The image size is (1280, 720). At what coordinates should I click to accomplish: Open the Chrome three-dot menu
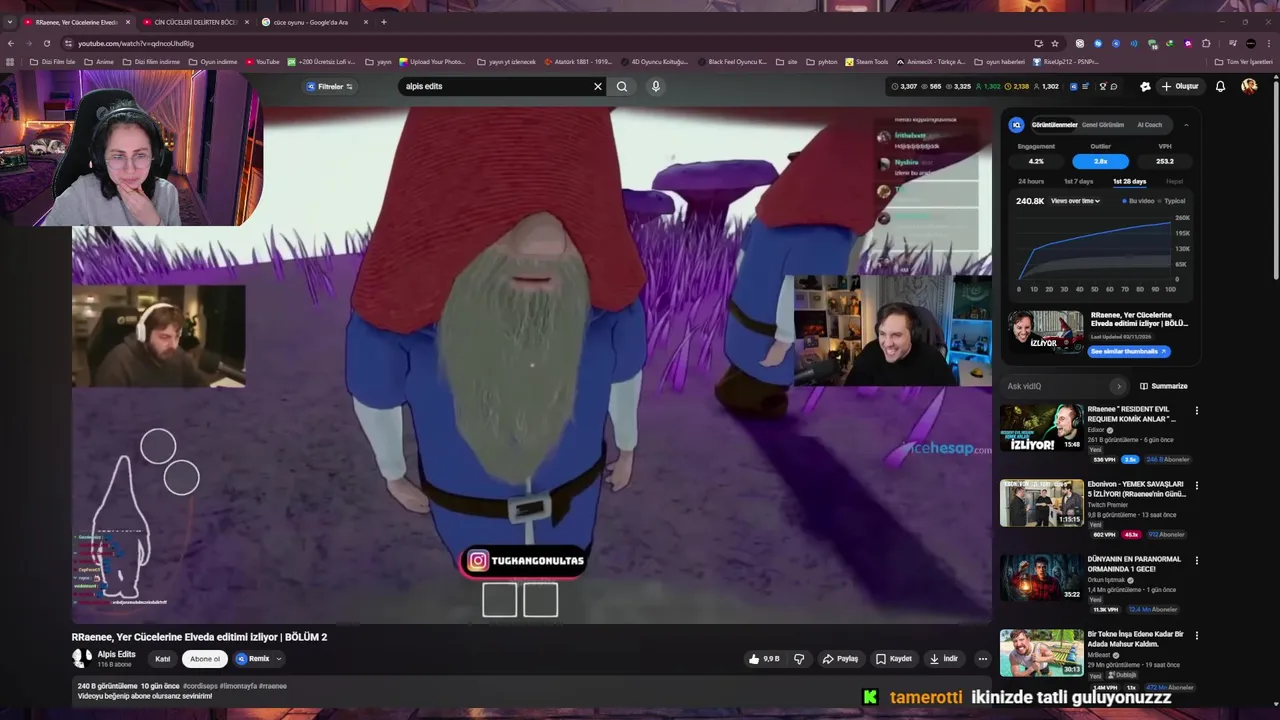(x=1268, y=43)
